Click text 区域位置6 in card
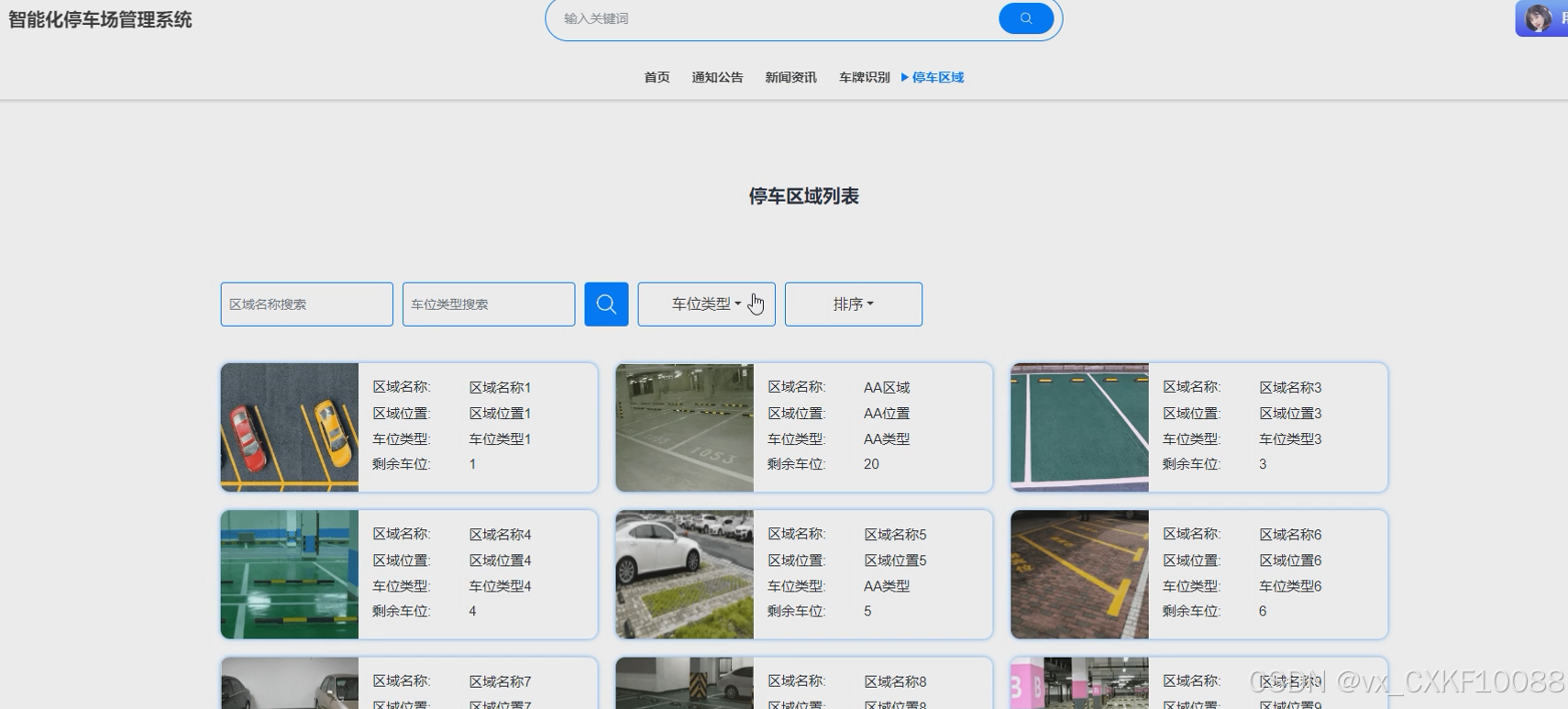Screen dimensions: 1568x709 coord(1290,559)
